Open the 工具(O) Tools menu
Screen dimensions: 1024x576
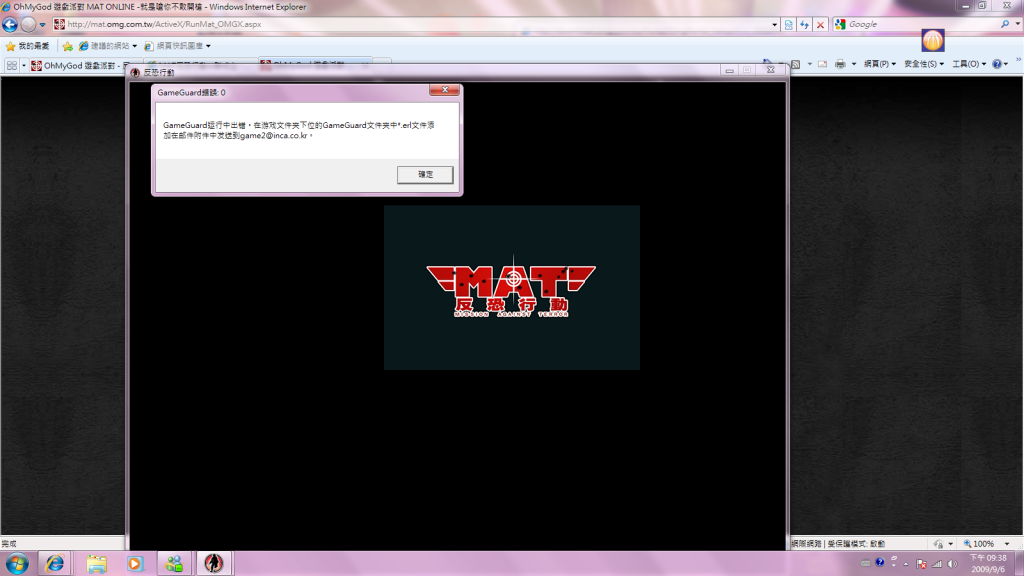(x=968, y=64)
